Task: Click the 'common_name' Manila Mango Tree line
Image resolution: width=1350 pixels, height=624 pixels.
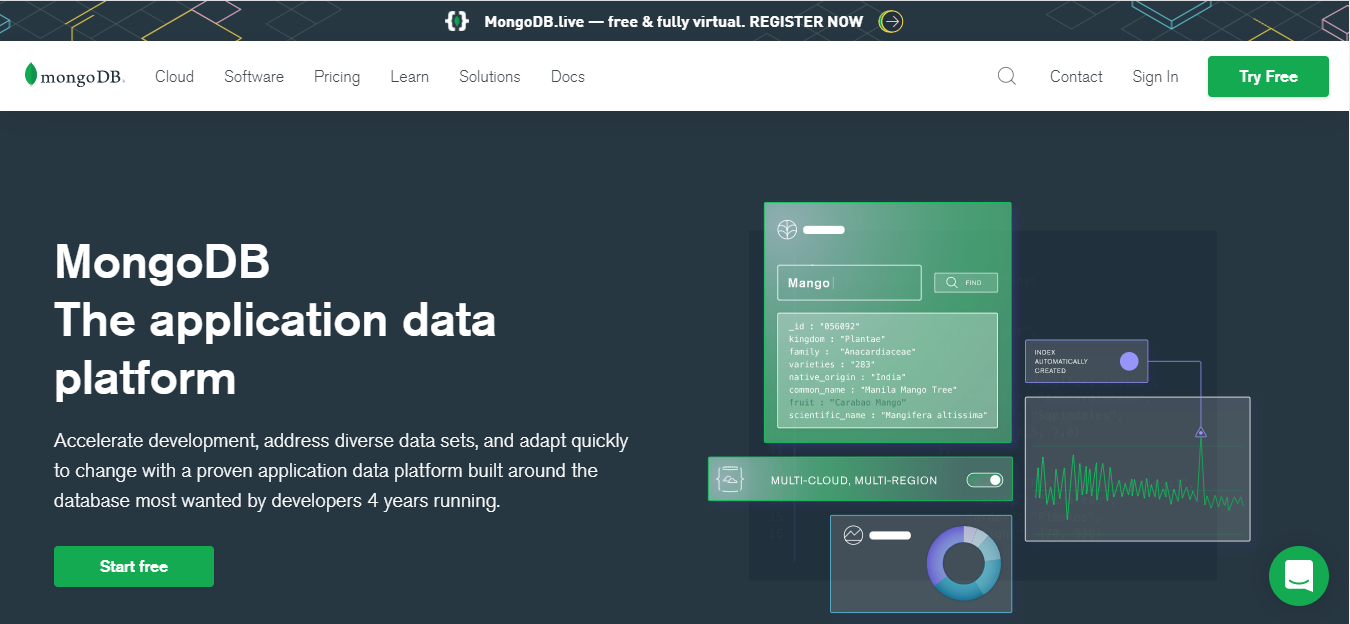Action: 872,389
